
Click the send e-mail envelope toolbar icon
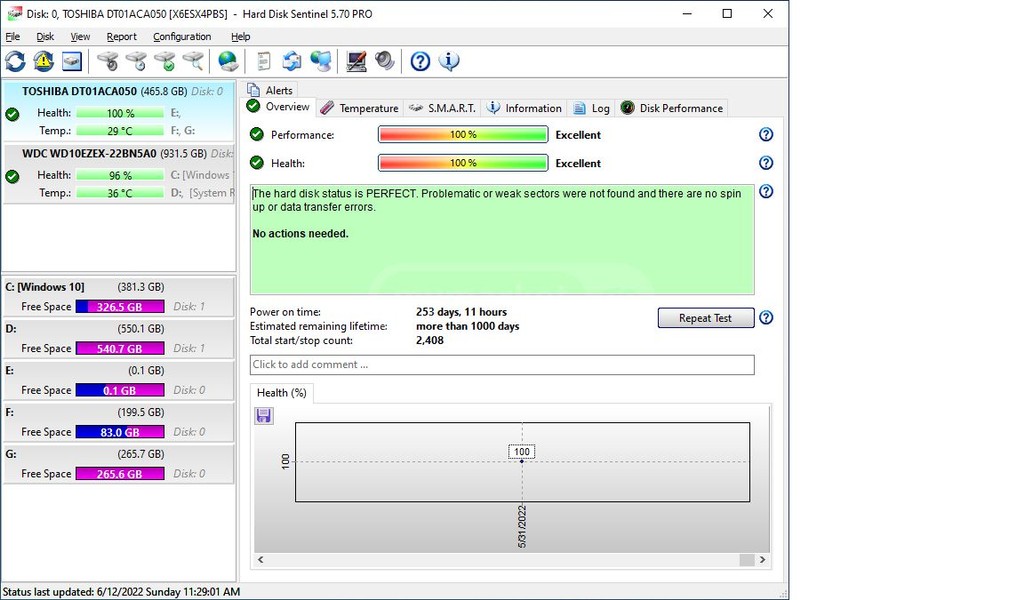pyautogui.click(x=291, y=61)
